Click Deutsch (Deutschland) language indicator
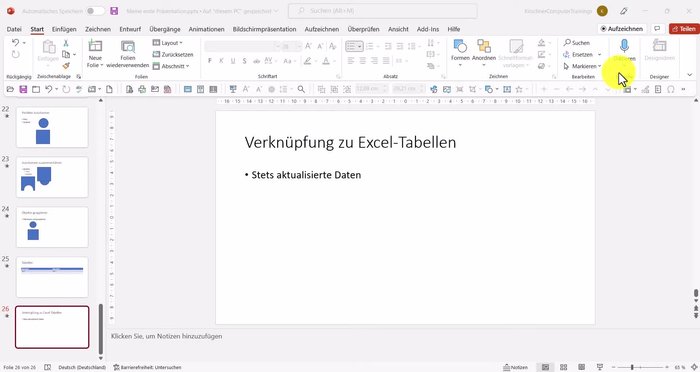 [82, 368]
